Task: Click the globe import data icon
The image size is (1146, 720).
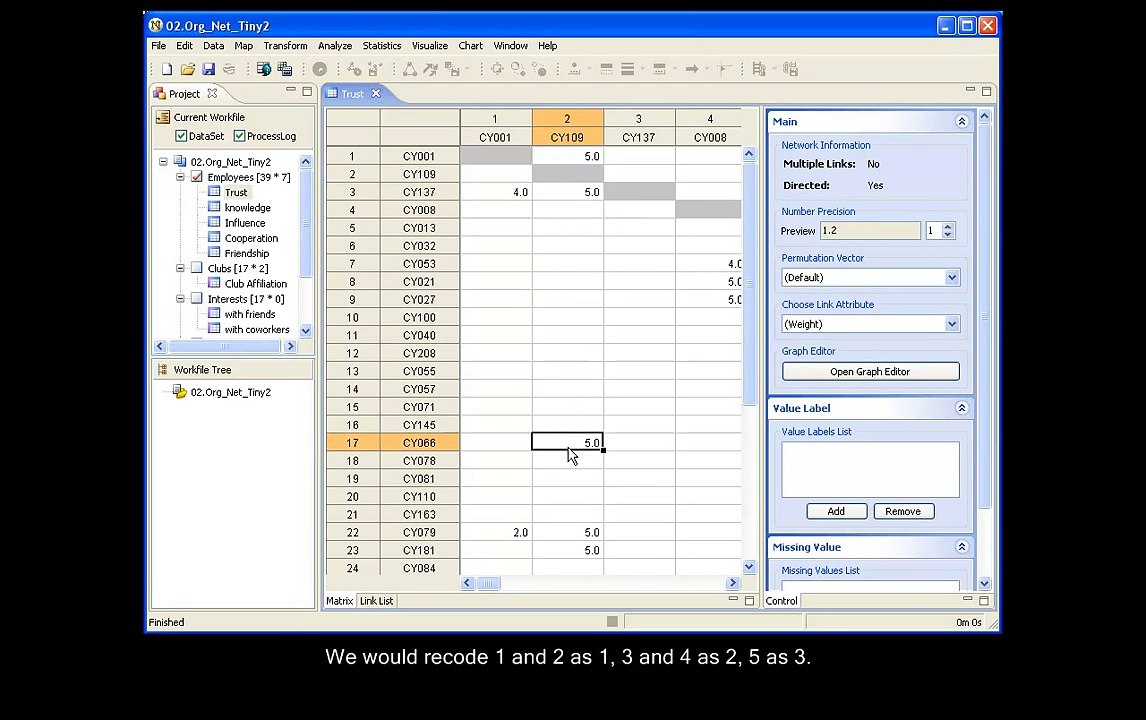Action: [264, 69]
